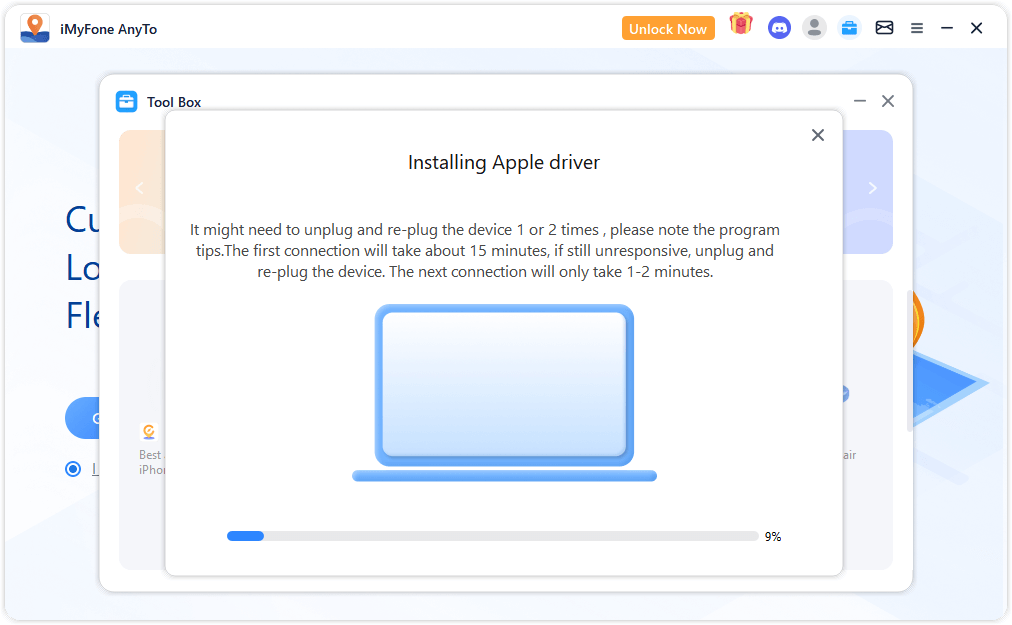Close the Tool Box window
Viewport: 1012px width, 625px height.
[888, 101]
